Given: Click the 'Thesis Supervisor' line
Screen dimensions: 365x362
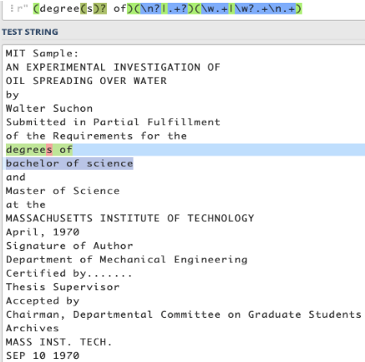Looking at the screenshot, I should 62,287.
